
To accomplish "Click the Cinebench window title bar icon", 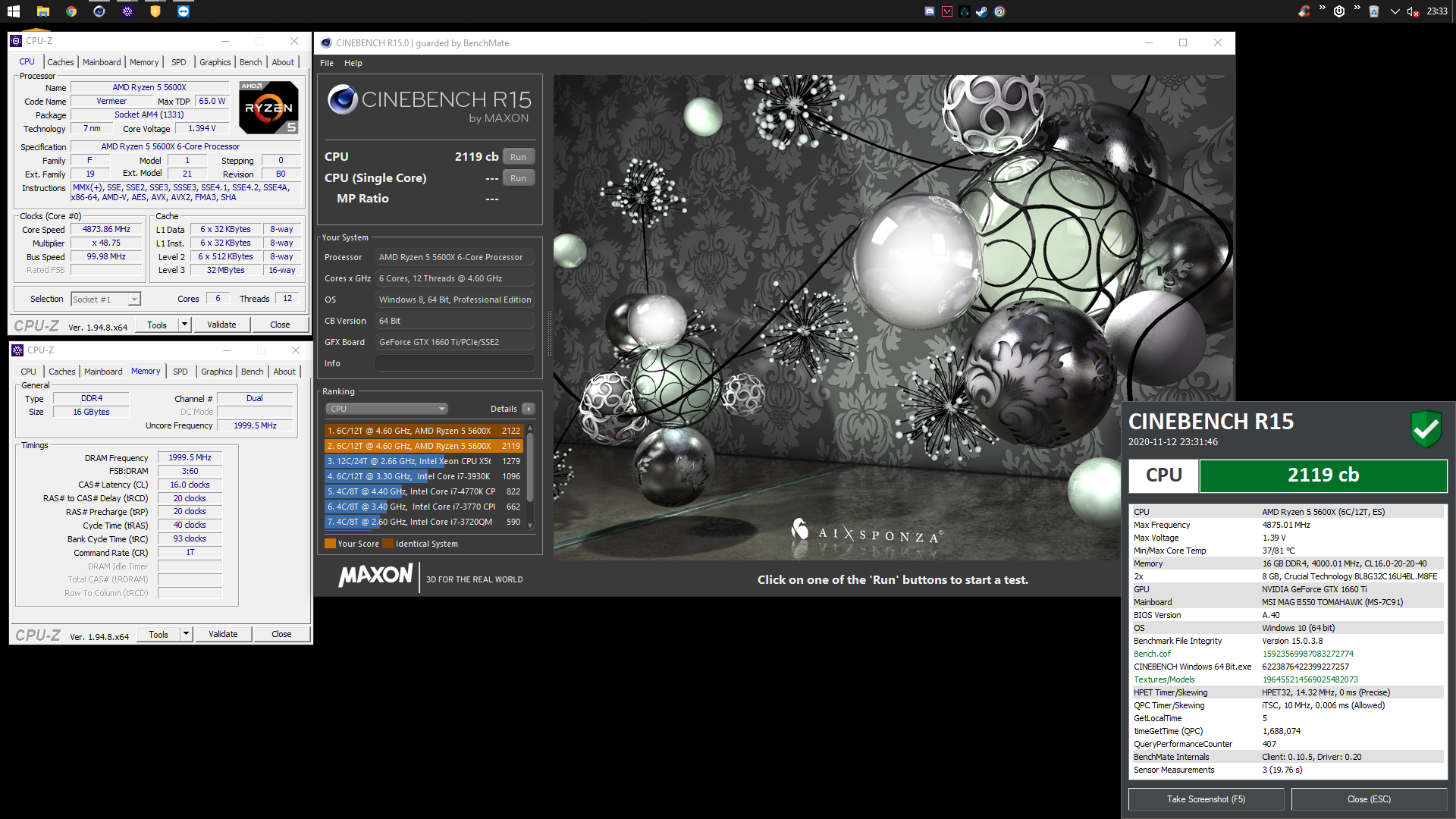I will click(326, 43).
